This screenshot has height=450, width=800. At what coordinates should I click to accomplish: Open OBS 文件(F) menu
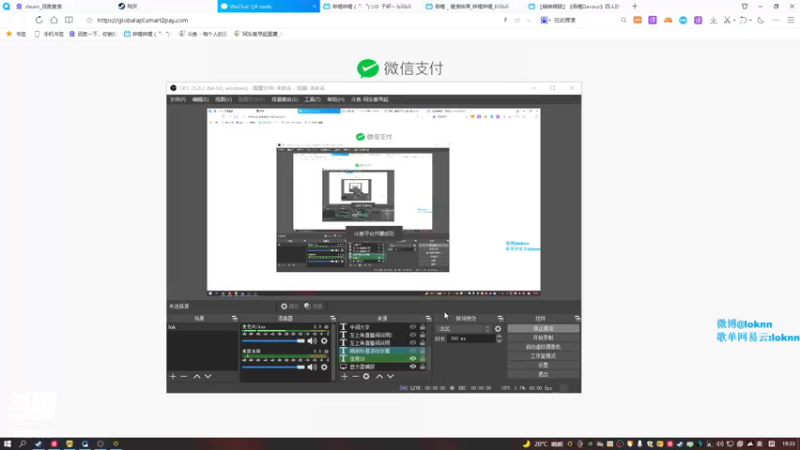click(x=178, y=99)
